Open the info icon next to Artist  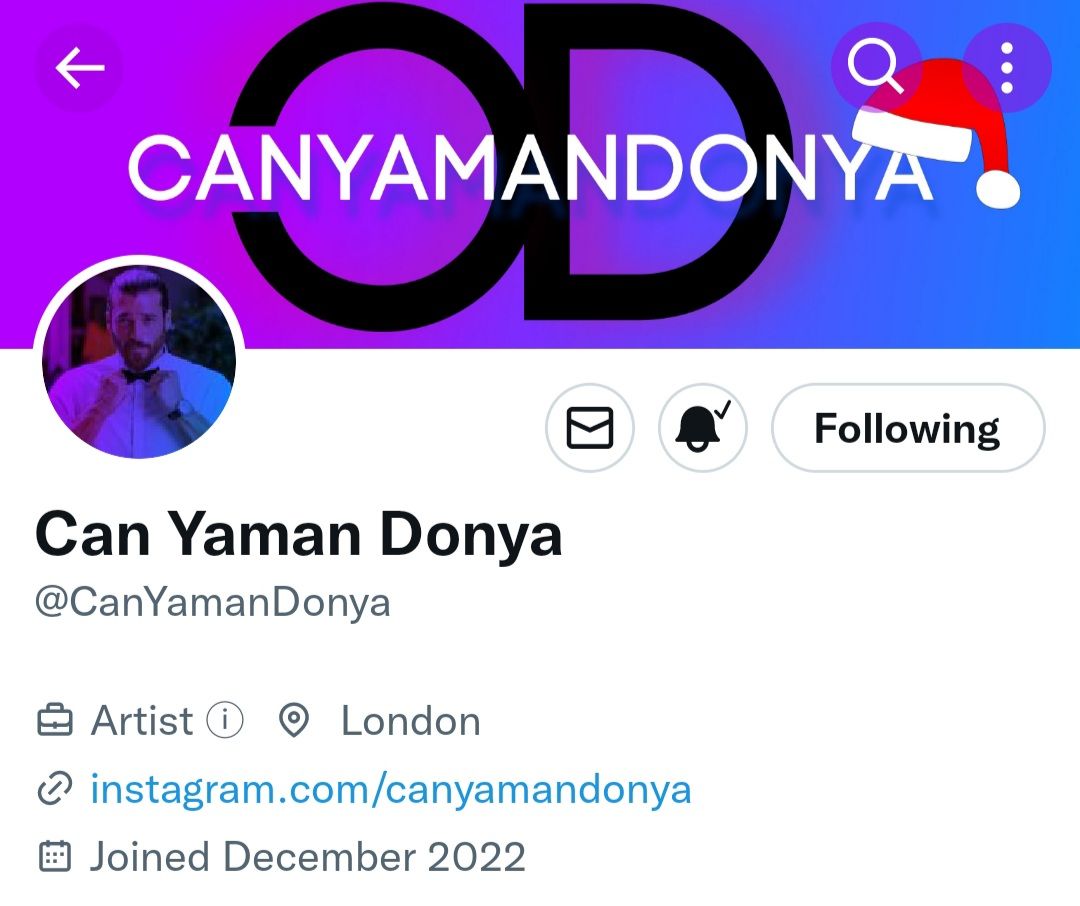[225, 720]
